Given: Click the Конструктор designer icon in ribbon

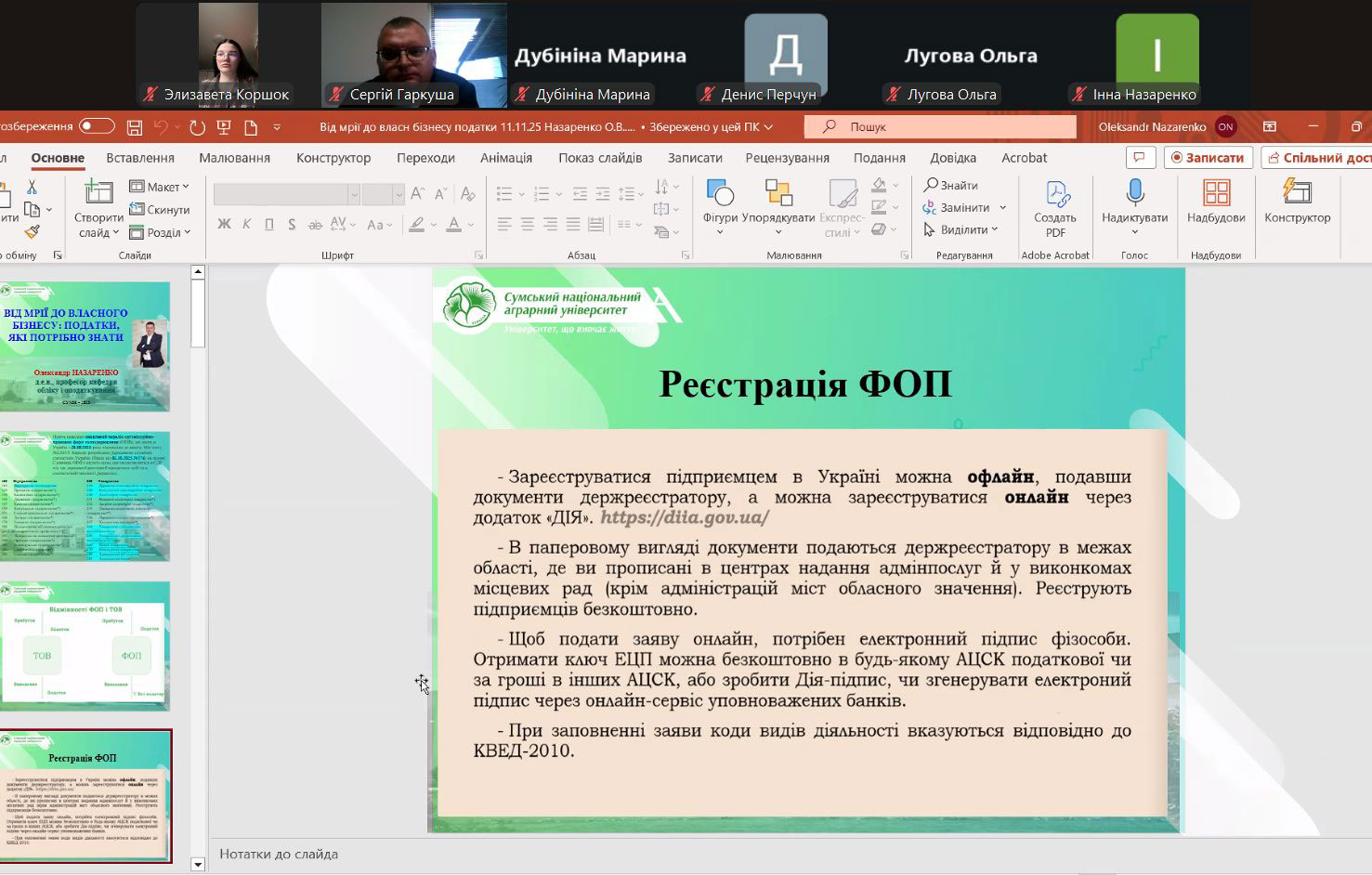Looking at the screenshot, I should click(1297, 194).
